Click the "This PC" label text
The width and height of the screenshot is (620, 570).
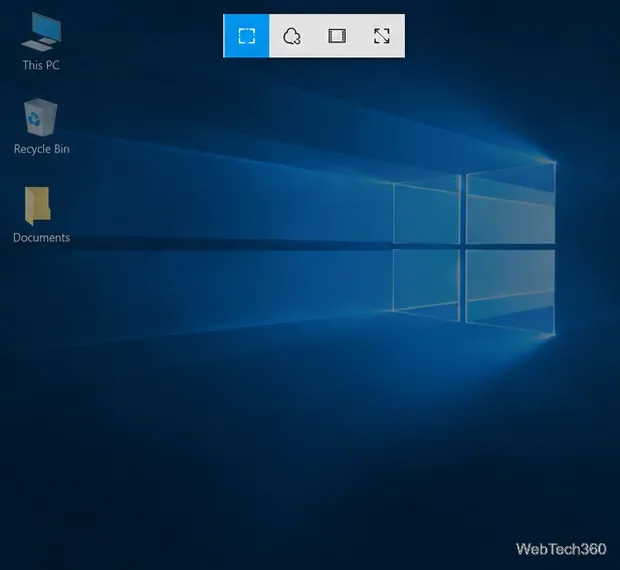coord(41,65)
